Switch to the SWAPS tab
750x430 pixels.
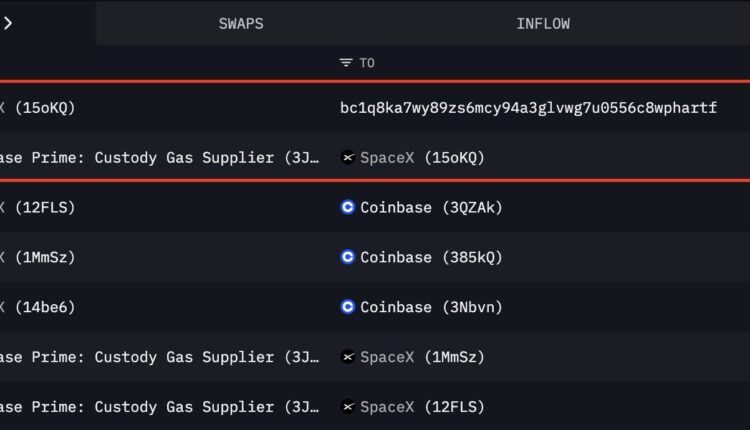[x=241, y=23]
